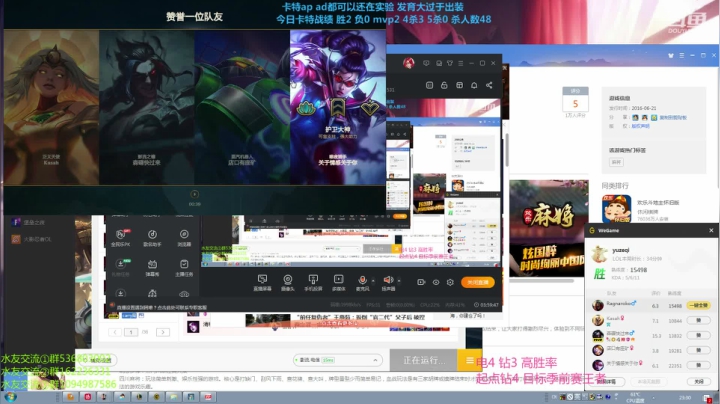
Task: Open the blue share link beside share icons
Action: click(673, 118)
